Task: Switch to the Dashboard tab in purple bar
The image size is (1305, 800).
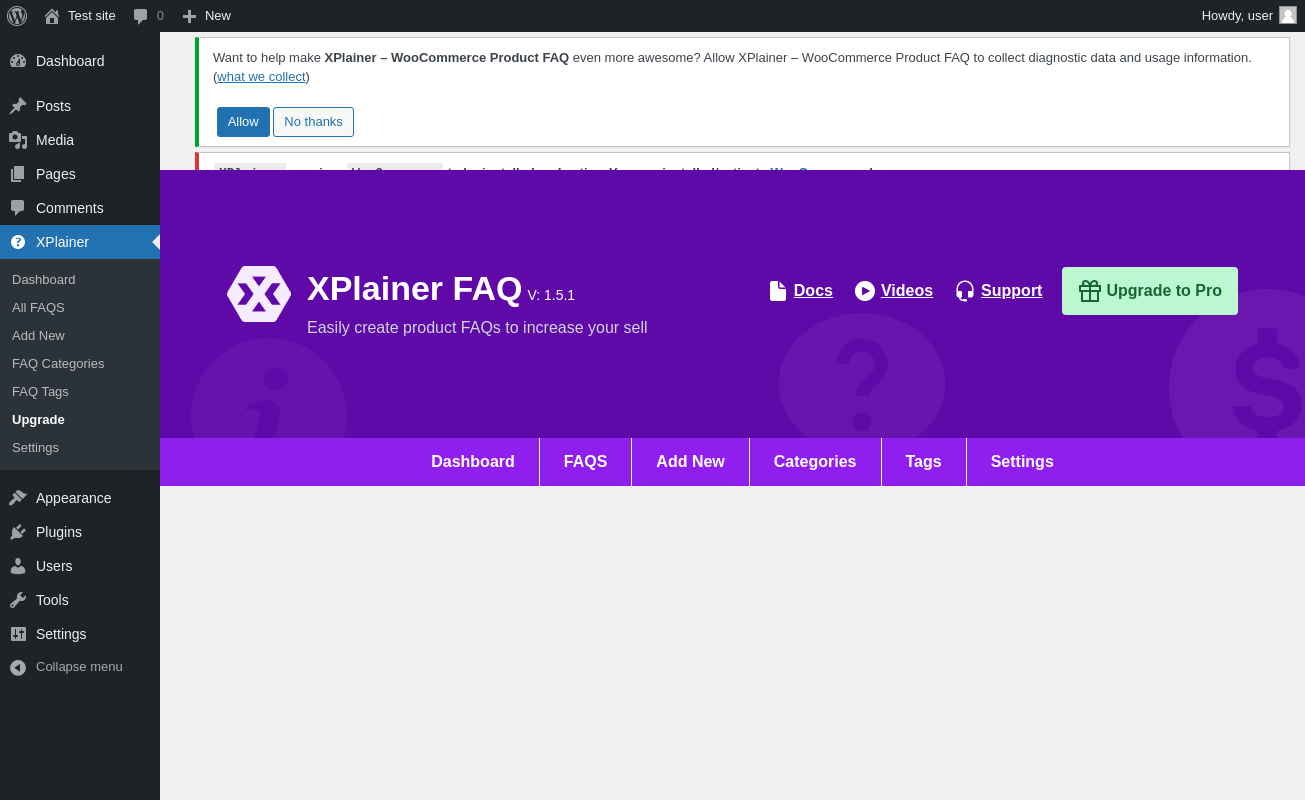Action: coord(473,462)
